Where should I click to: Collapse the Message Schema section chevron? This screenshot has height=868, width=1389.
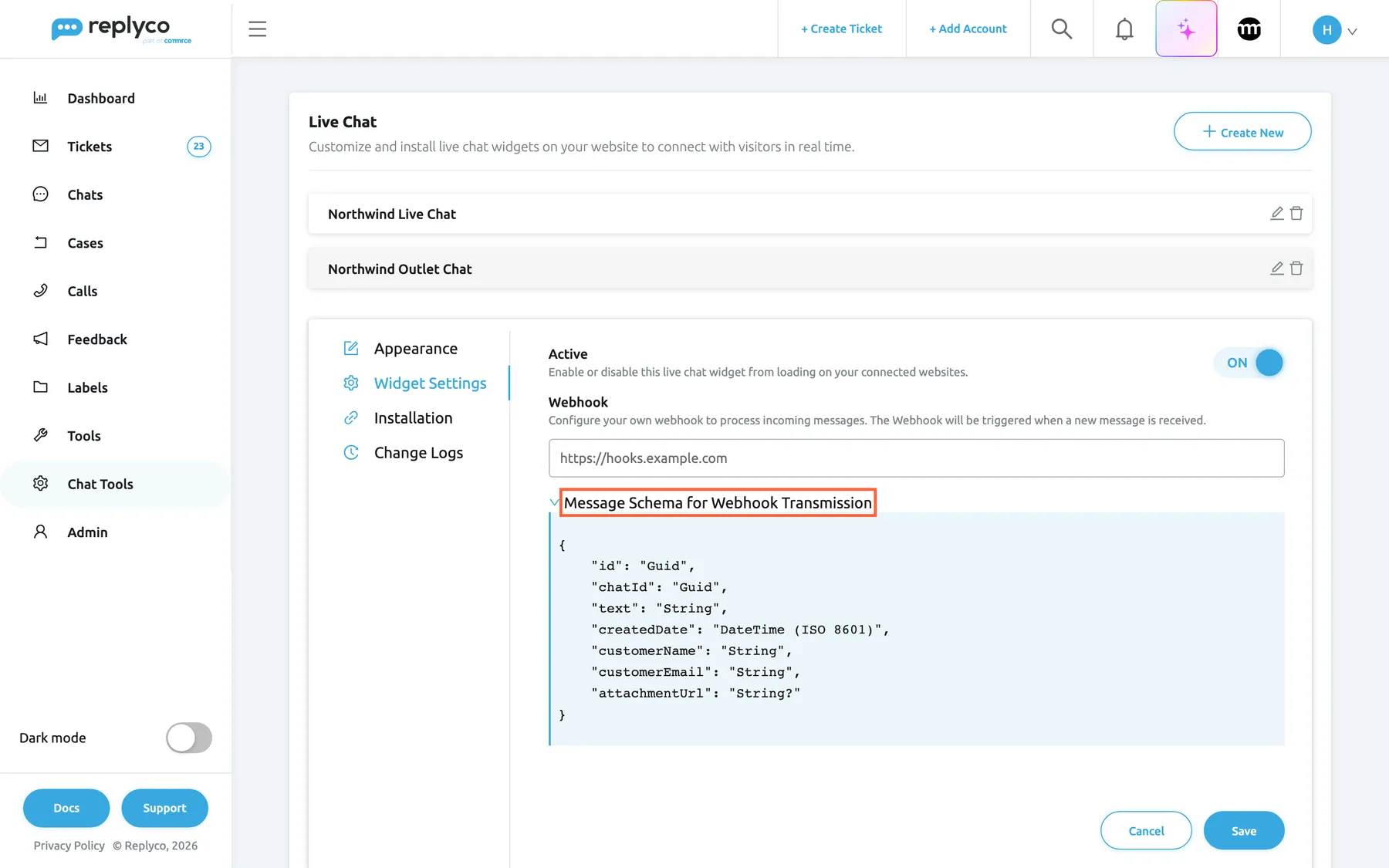(x=554, y=502)
